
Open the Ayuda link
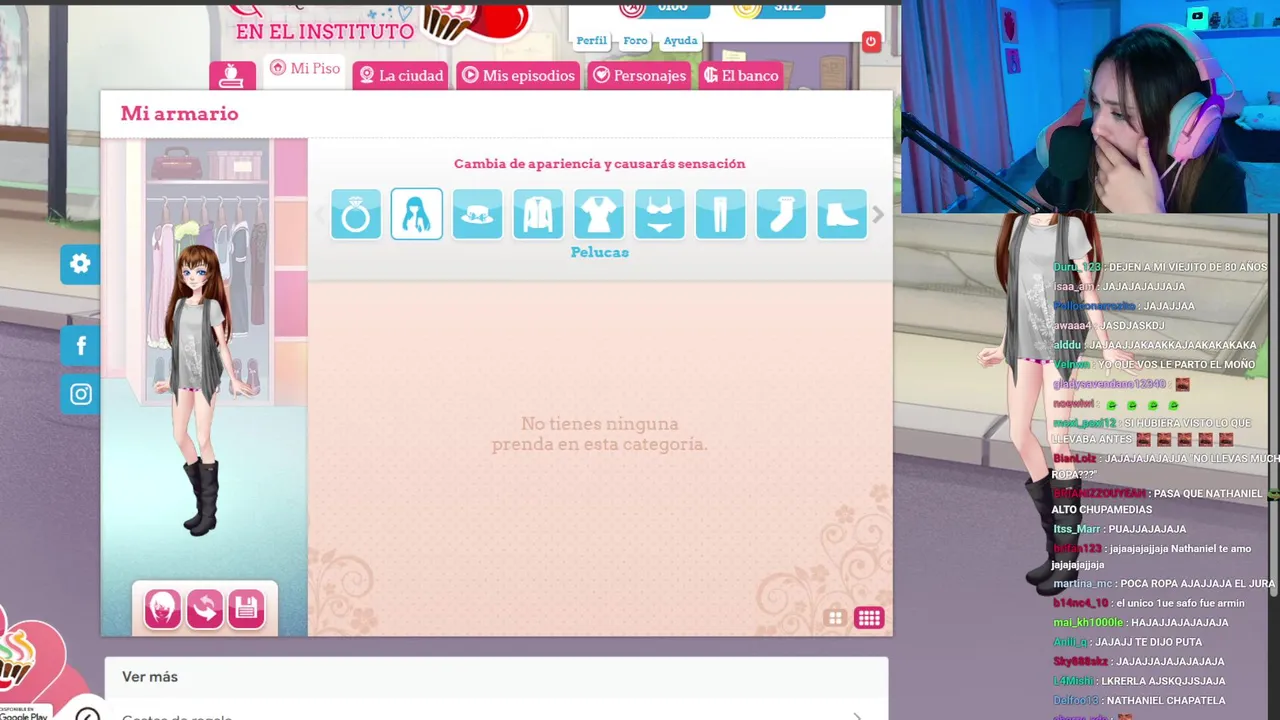[x=681, y=41]
